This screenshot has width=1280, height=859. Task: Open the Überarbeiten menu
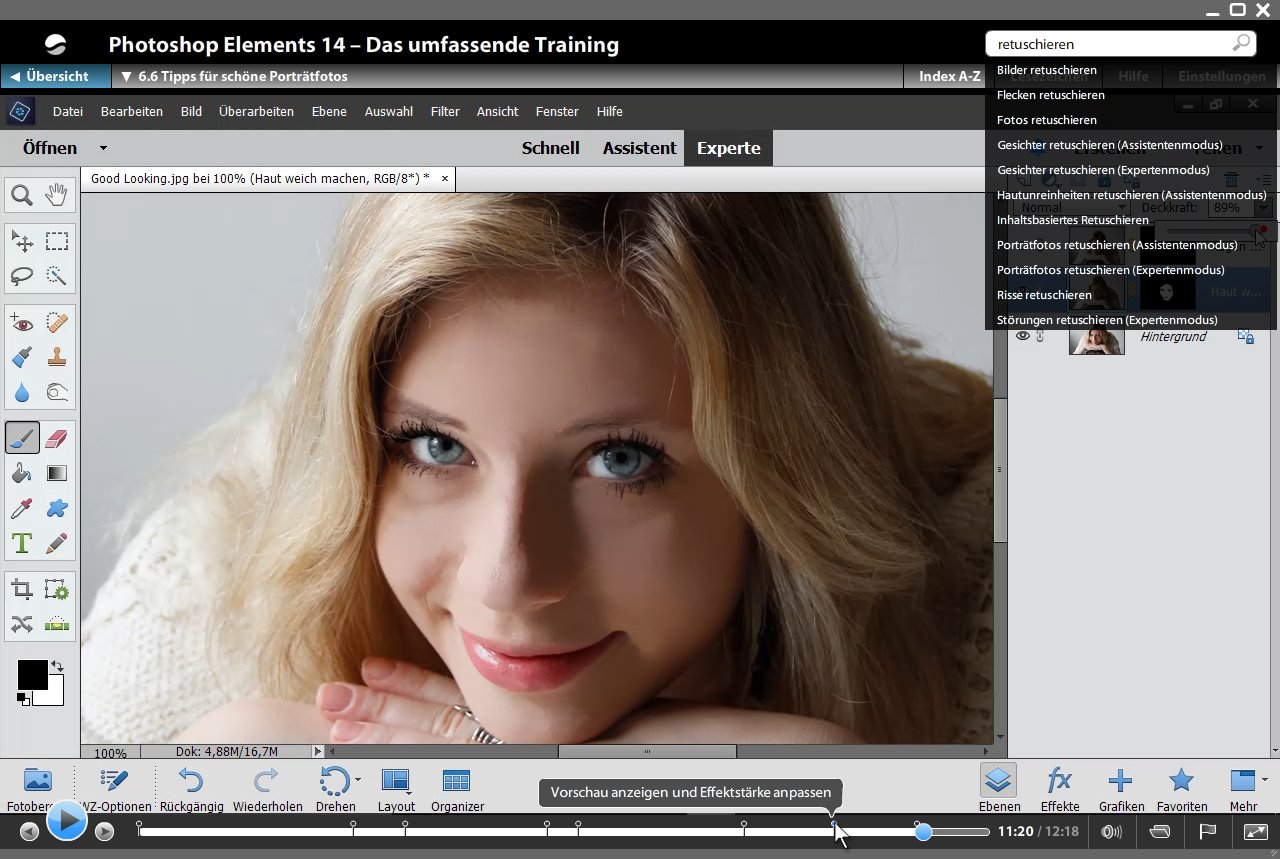click(x=256, y=112)
